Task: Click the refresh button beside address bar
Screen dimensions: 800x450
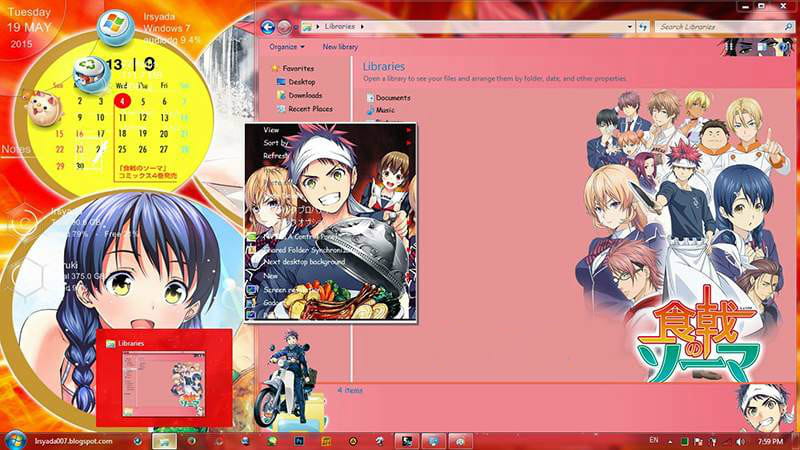Action: [x=643, y=27]
